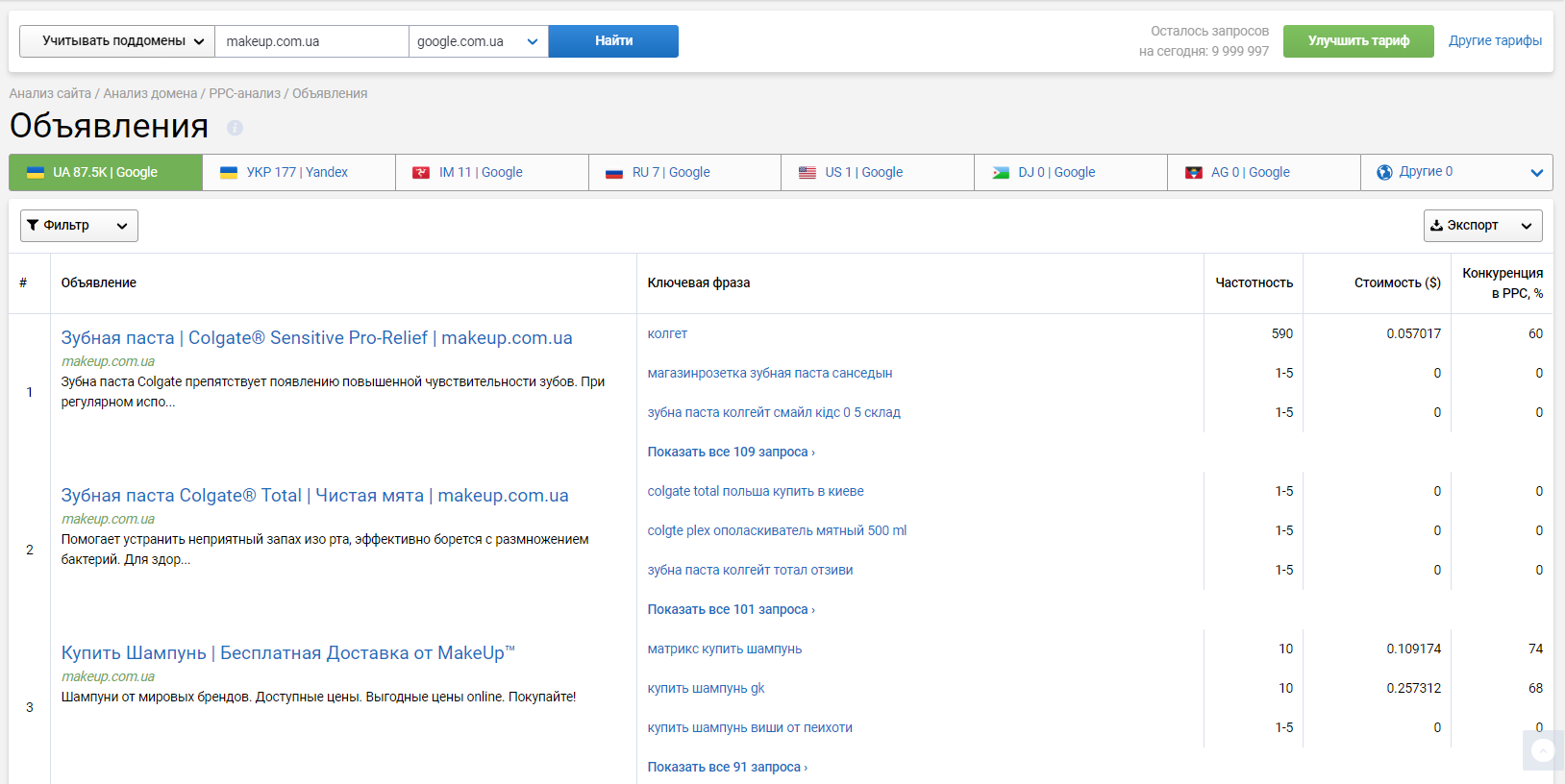1565x784 pixels.
Task: Switch to IM 11 | Google tab
Action: tap(492, 172)
